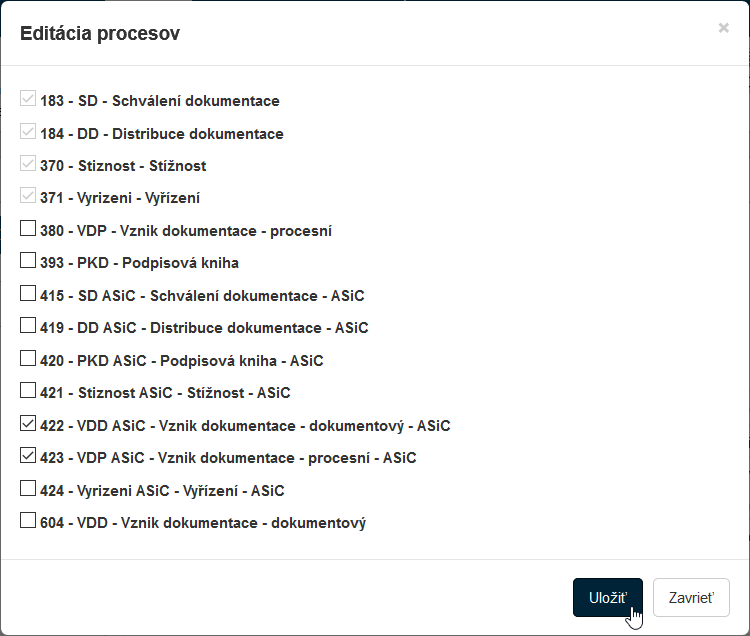750x636 pixels.
Task: Click the disabled 184 - DD checkbox
Action: coord(28,132)
